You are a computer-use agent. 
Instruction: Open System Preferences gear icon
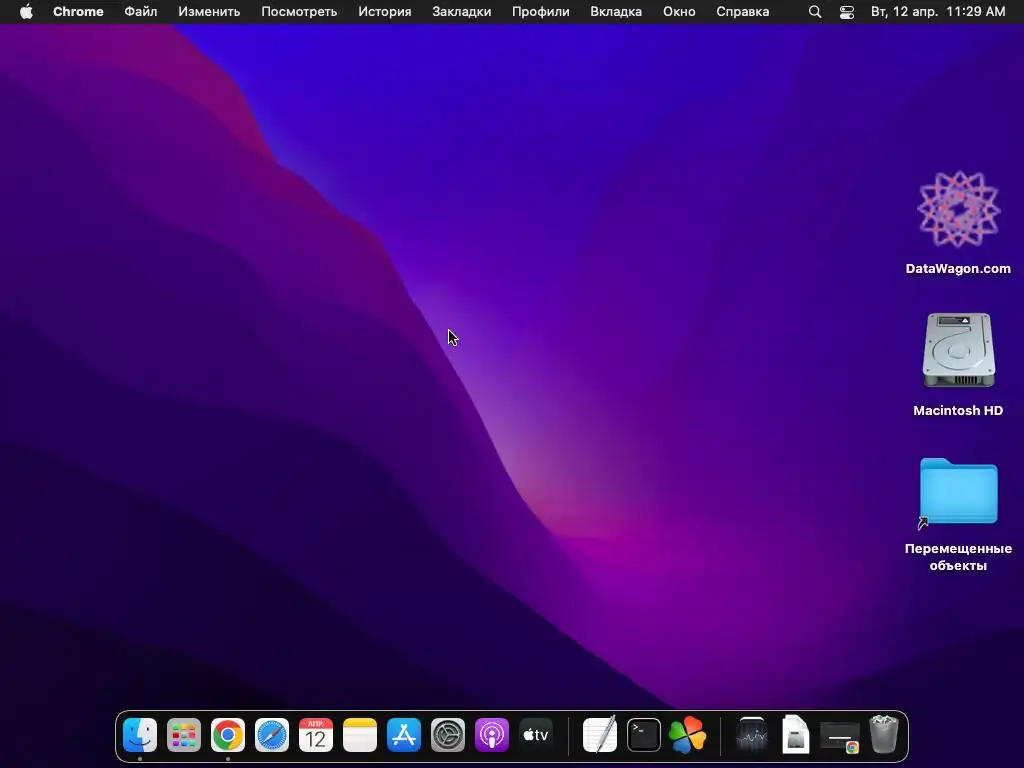coord(447,735)
